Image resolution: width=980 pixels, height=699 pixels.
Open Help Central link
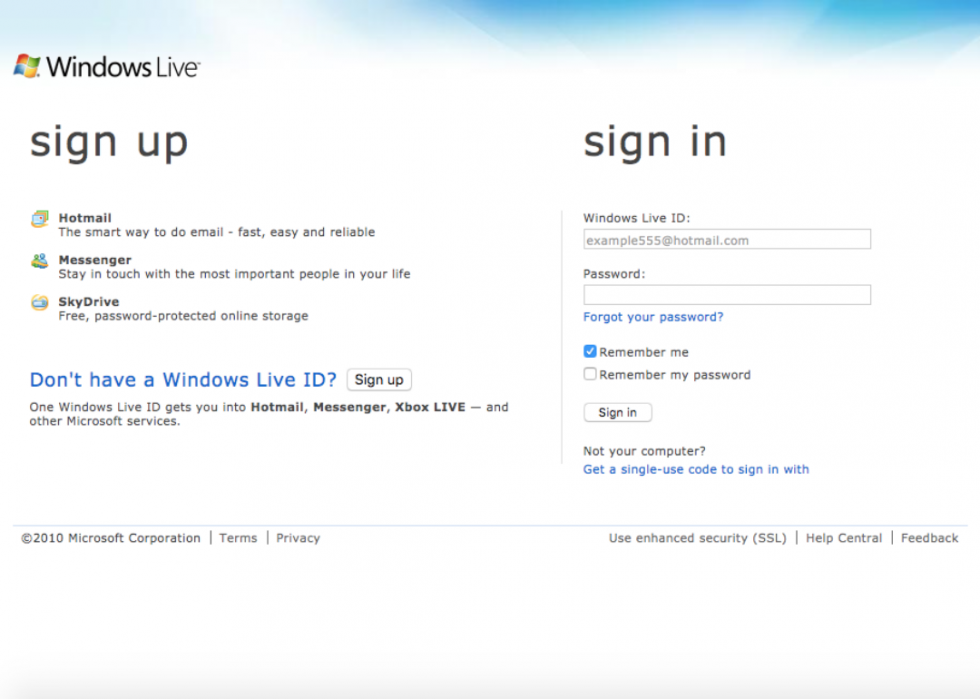coord(844,538)
